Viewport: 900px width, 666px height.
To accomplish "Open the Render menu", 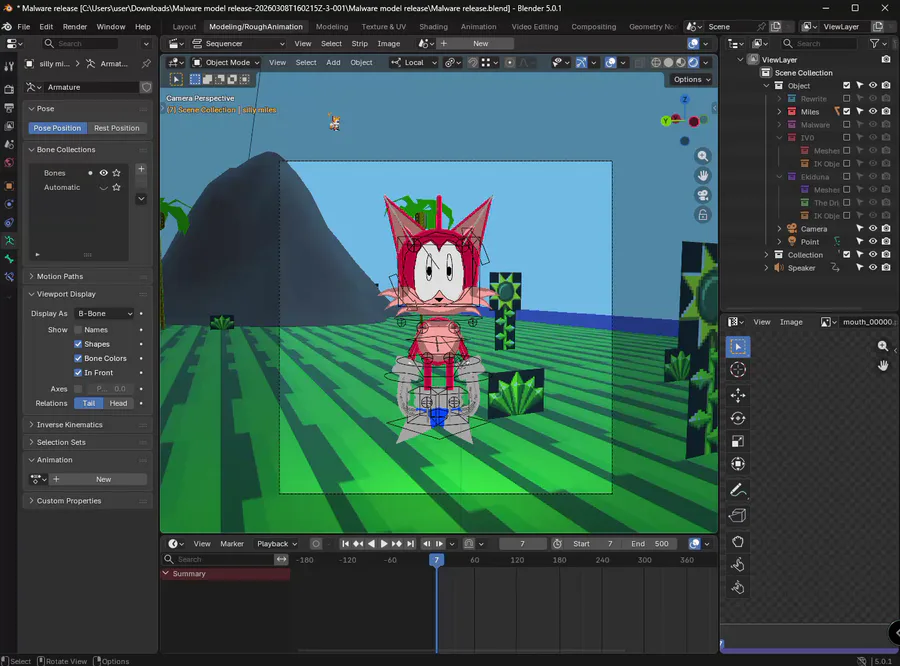I will [75, 26].
